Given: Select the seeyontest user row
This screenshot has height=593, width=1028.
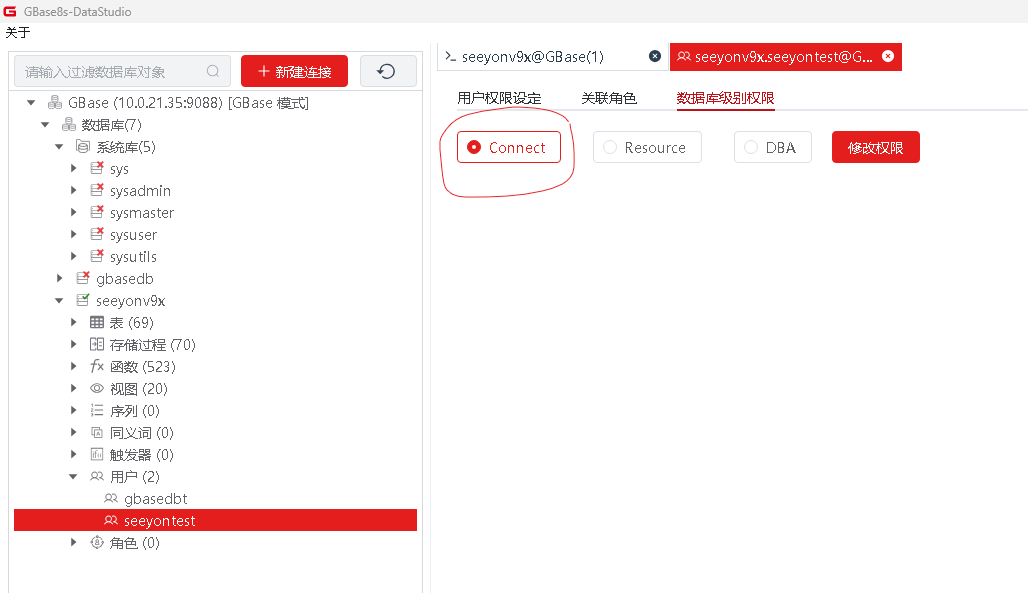Looking at the screenshot, I should (215, 520).
